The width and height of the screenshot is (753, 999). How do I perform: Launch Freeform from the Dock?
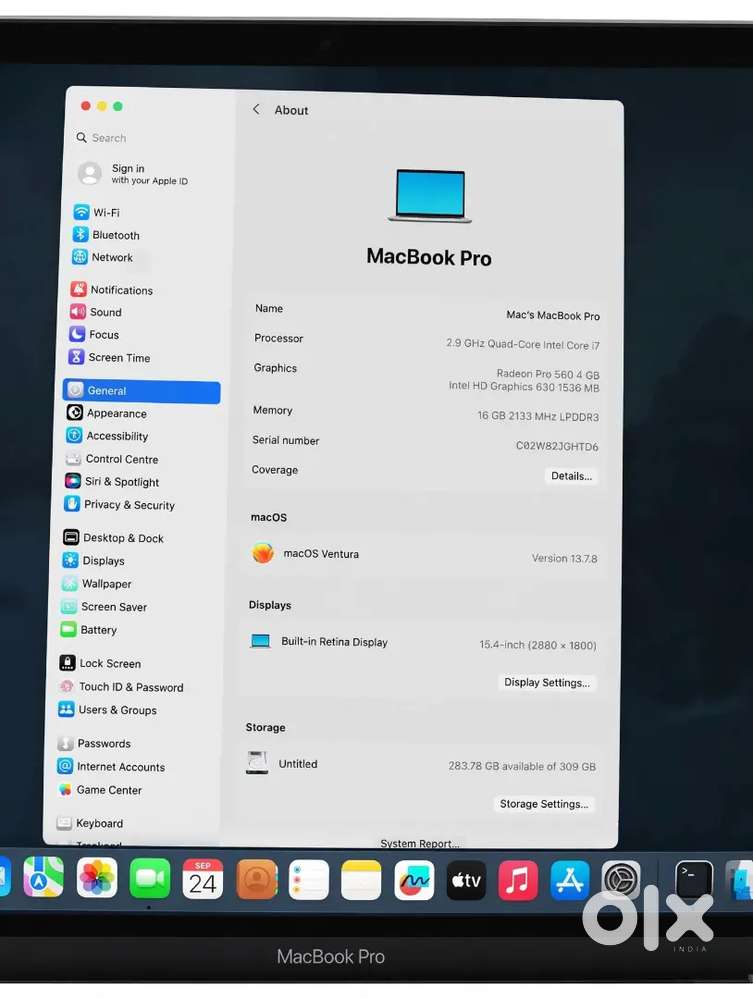point(414,880)
